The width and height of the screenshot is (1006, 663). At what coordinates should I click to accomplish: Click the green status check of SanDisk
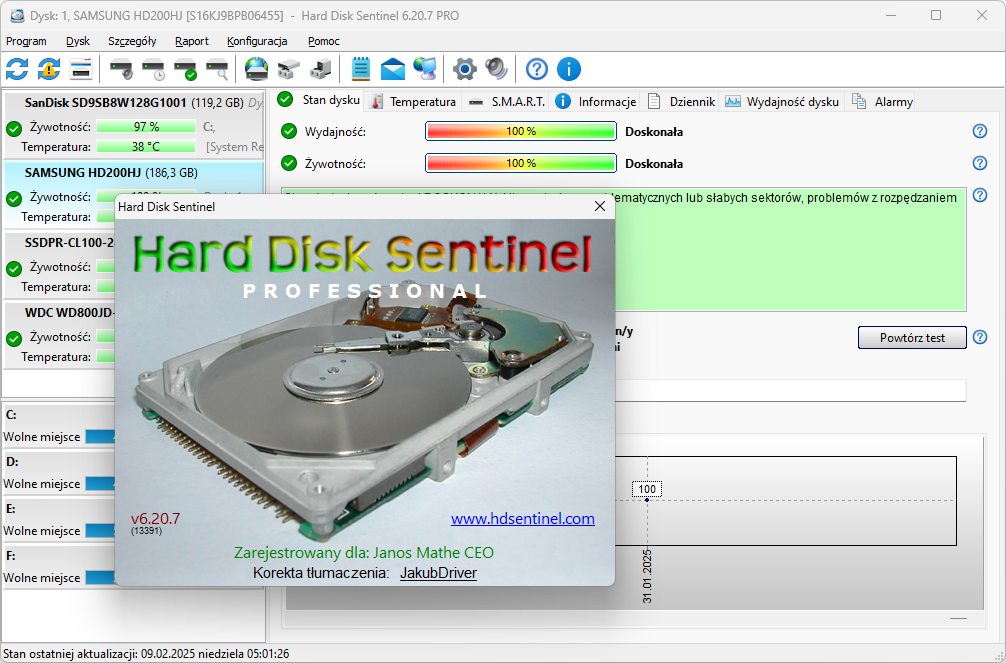coord(13,129)
